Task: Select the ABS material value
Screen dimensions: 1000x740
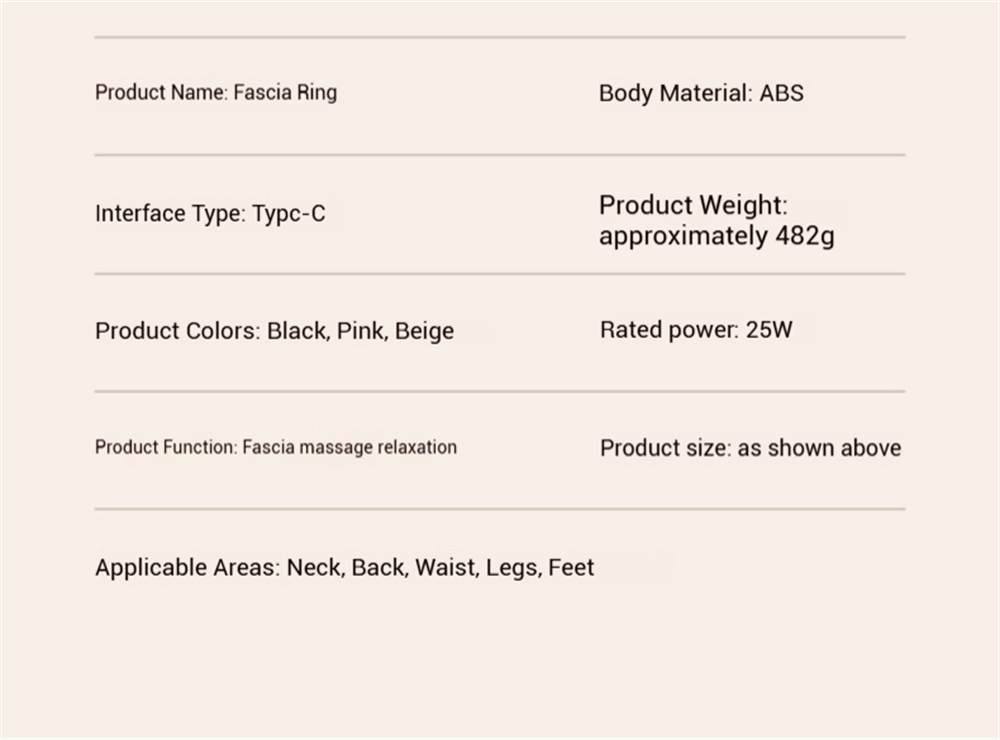Action: point(781,93)
